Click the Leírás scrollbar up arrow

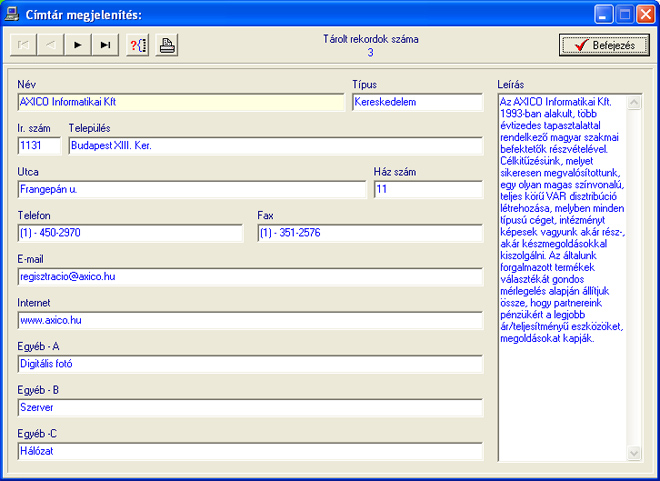634,103
